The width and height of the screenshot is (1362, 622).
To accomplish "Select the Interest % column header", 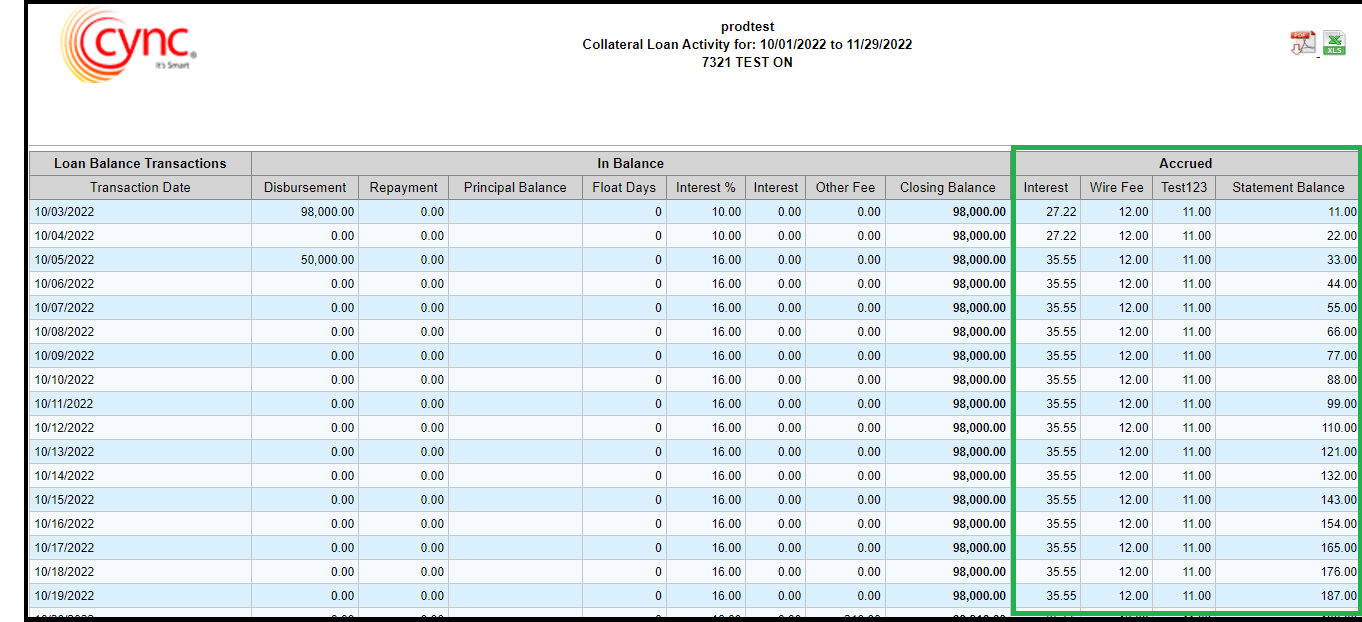I will point(705,187).
